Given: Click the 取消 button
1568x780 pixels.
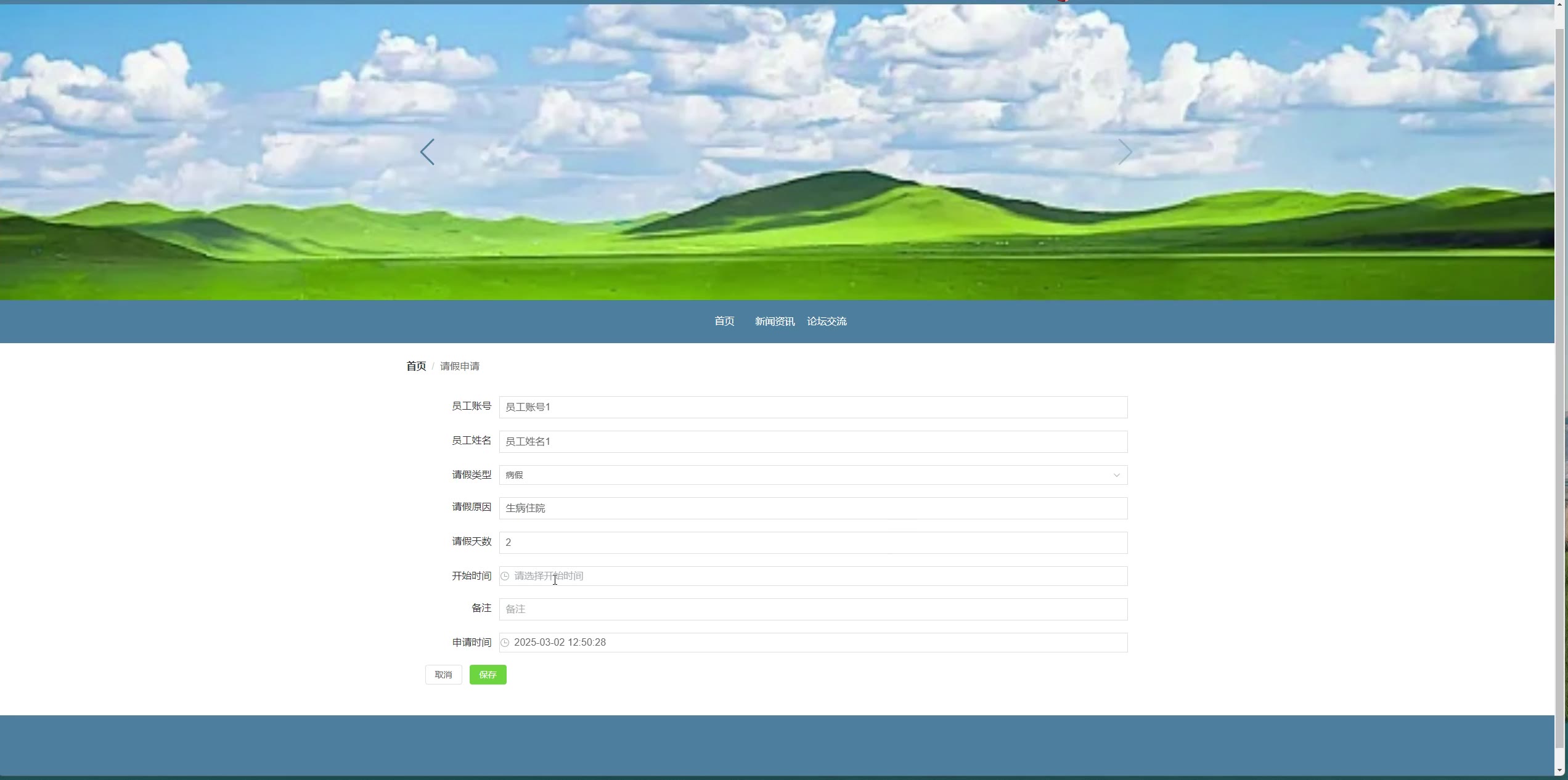Looking at the screenshot, I should pyautogui.click(x=443, y=675).
